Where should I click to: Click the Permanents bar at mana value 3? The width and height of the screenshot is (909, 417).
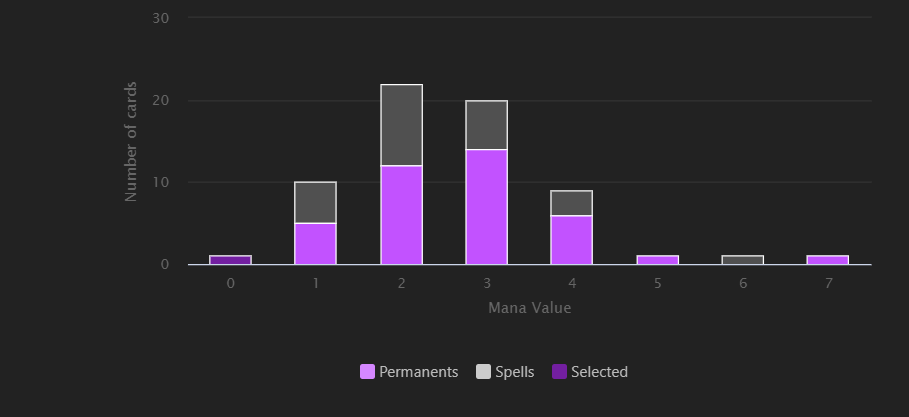click(x=486, y=207)
